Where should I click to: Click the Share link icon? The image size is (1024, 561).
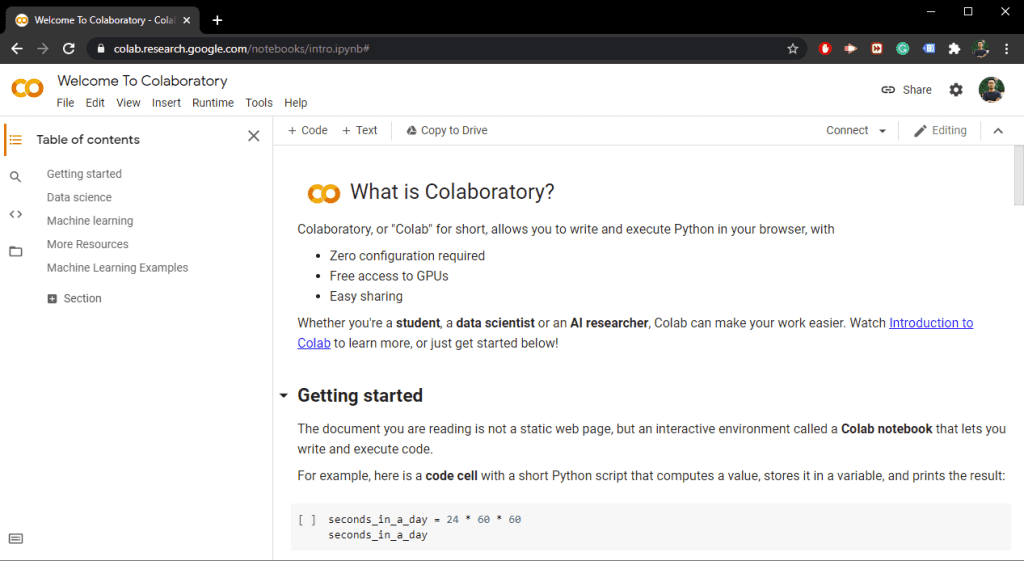pos(888,89)
